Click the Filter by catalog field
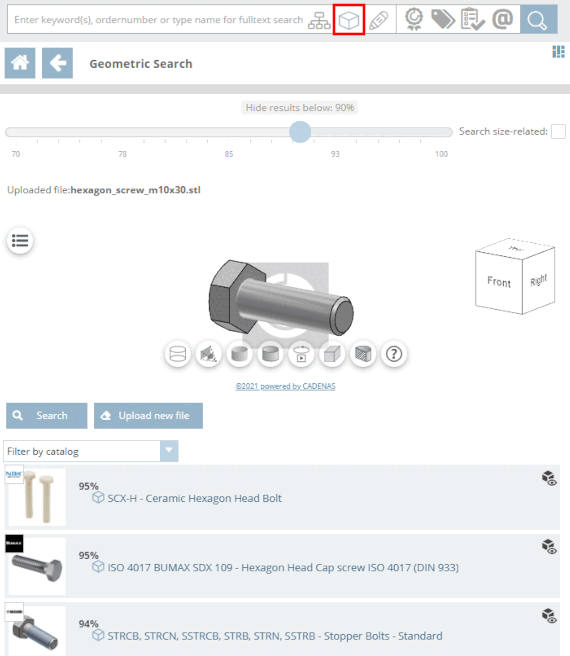This screenshot has height=656, width=570. pos(82,451)
